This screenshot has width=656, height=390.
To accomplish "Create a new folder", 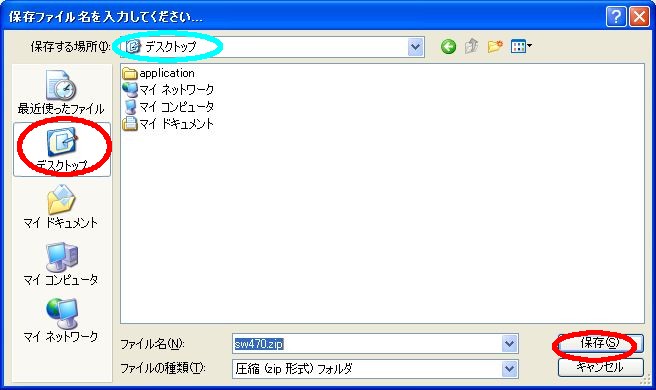I will pos(495,46).
